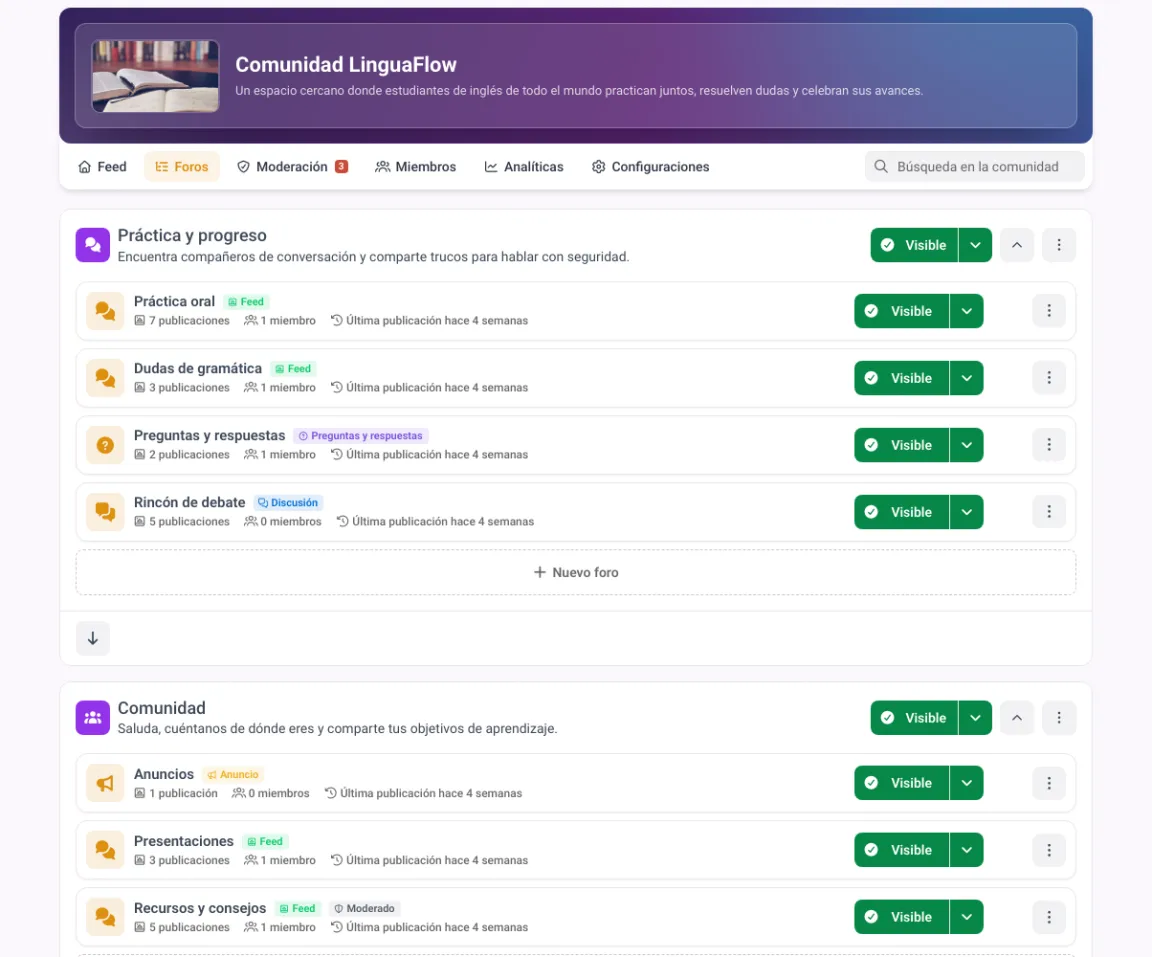The image size is (1152, 957).
Task: Click the Práctica oral forum icon
Action: [x=105, y=311]
